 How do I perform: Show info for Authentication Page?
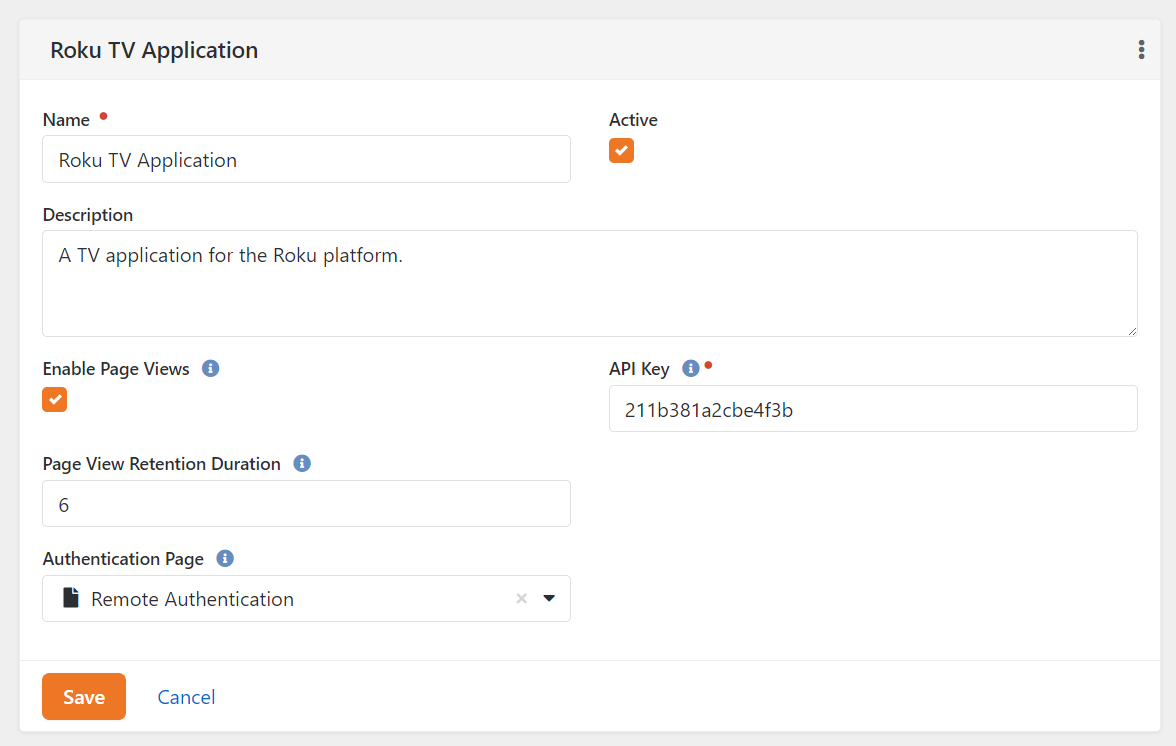225,559
